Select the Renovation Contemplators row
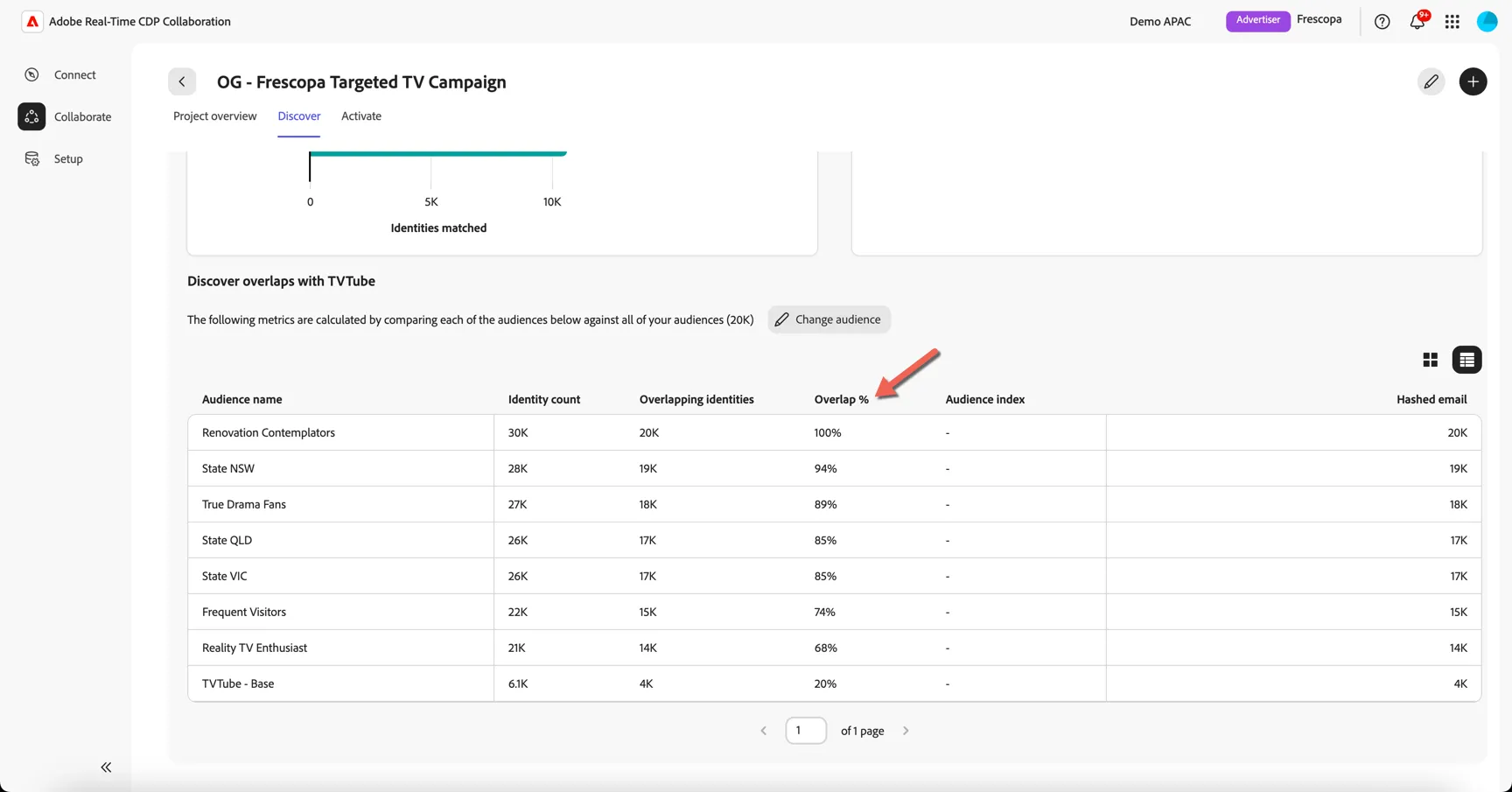The image size is (1512, 792). [x=835, y=432]
